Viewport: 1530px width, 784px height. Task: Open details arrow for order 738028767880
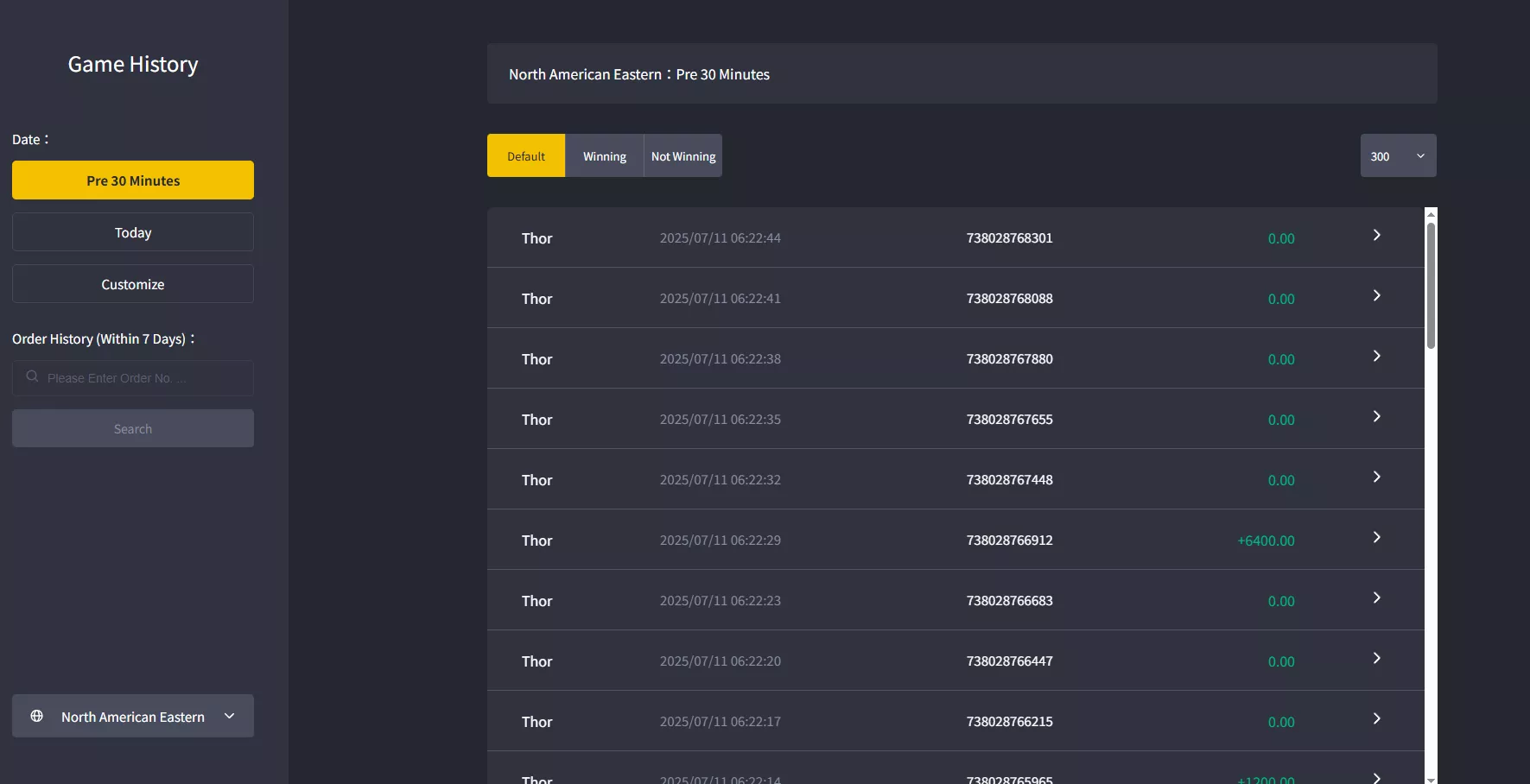[x=1377, y=356]
